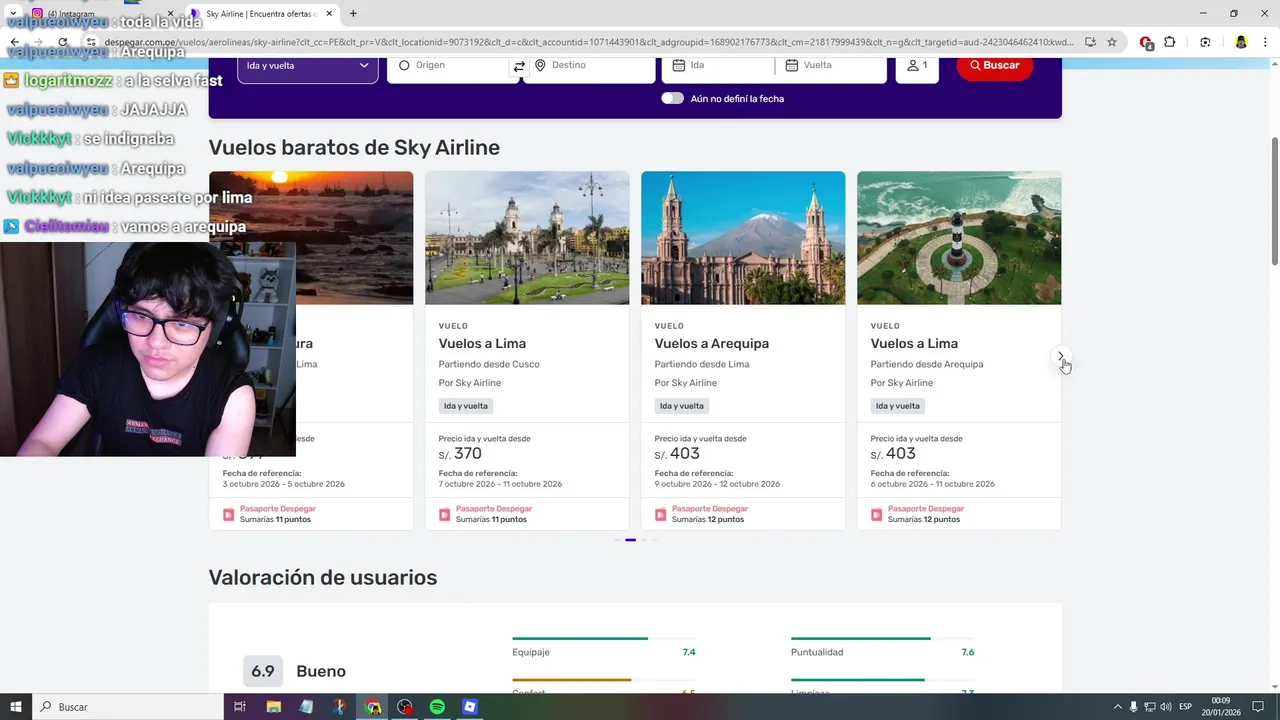Open the volume icon in system tray

point(1165,707)
